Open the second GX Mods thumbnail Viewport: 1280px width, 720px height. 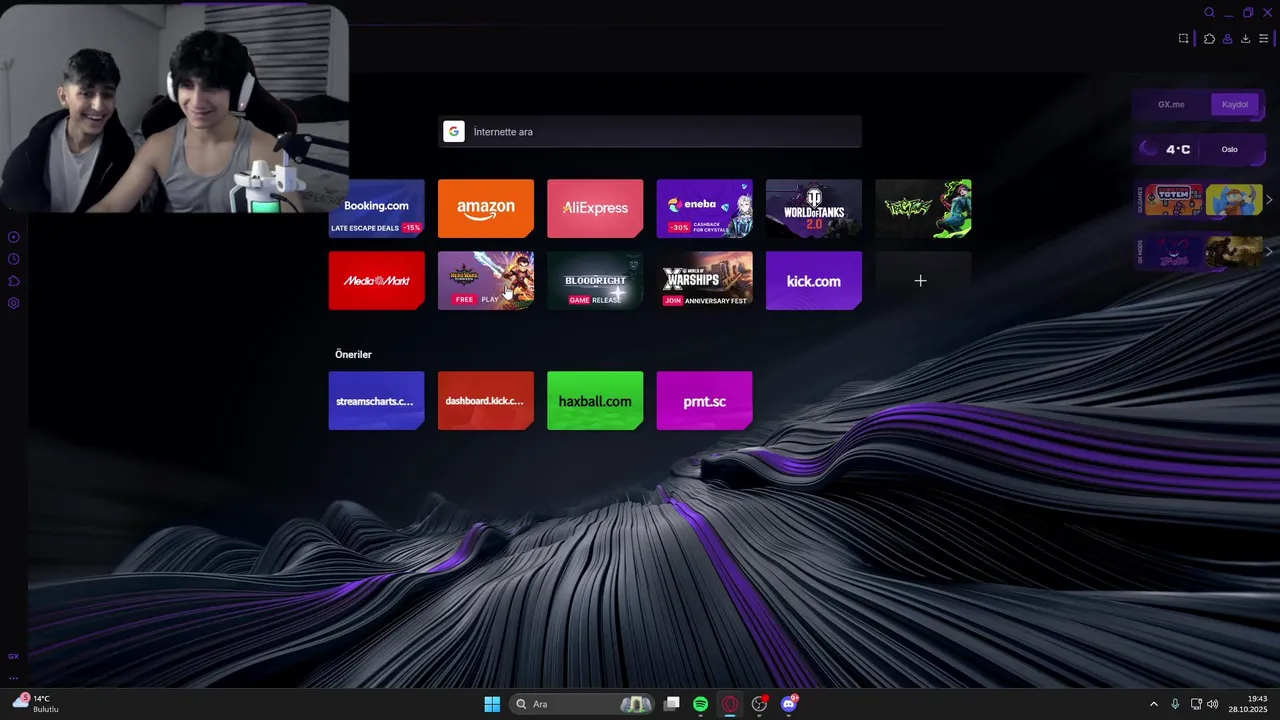tap(1234, 252)
